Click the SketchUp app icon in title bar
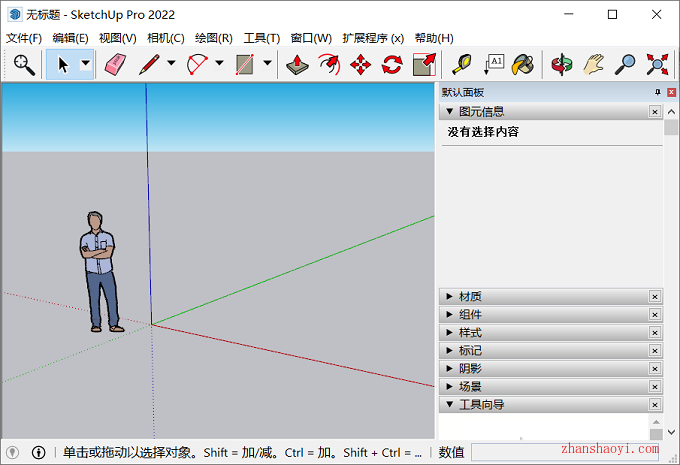 pyautogui.click(x=15, y=14)
